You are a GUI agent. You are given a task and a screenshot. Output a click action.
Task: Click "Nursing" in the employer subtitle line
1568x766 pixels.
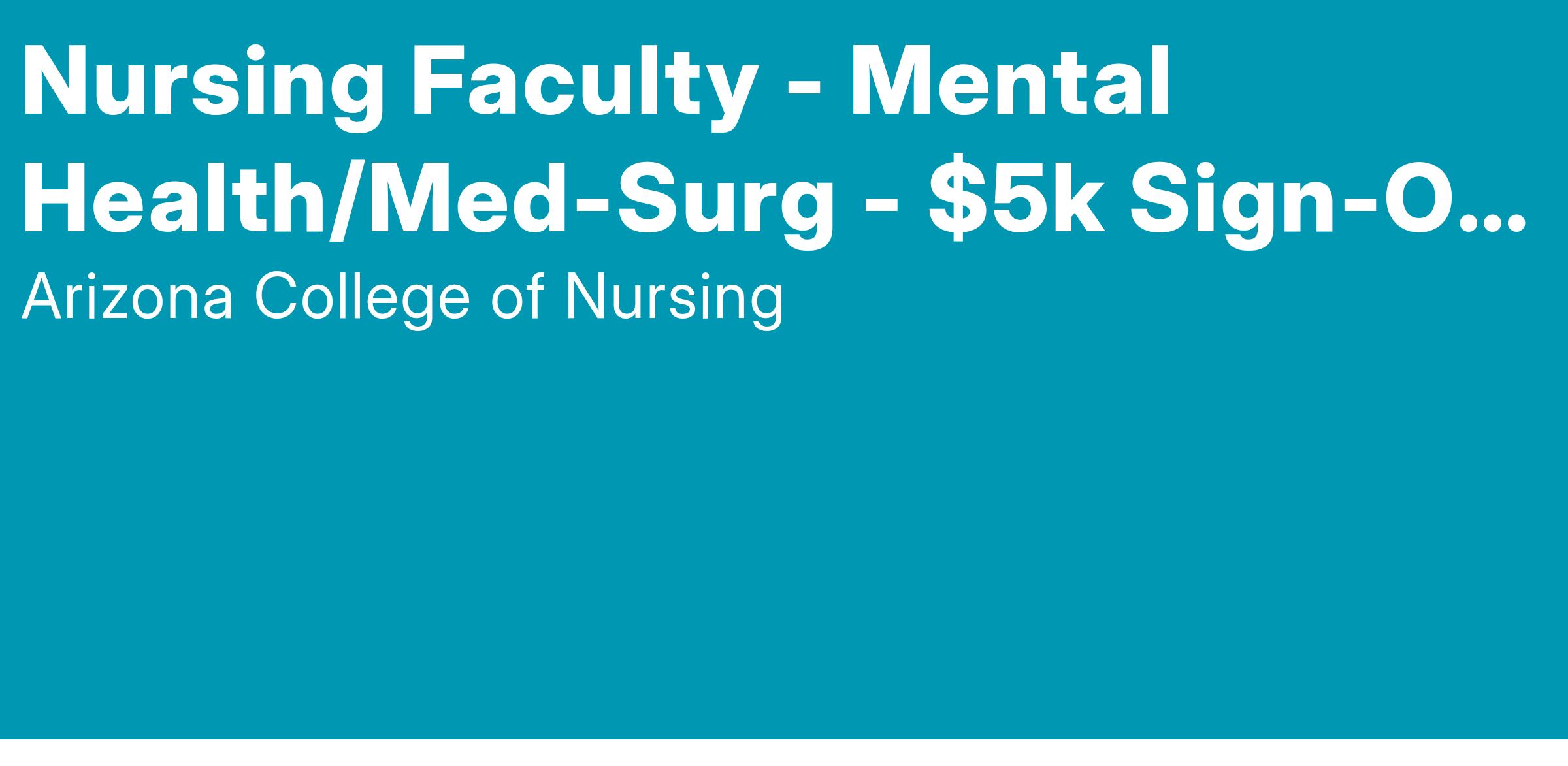(x=673, y=298)
